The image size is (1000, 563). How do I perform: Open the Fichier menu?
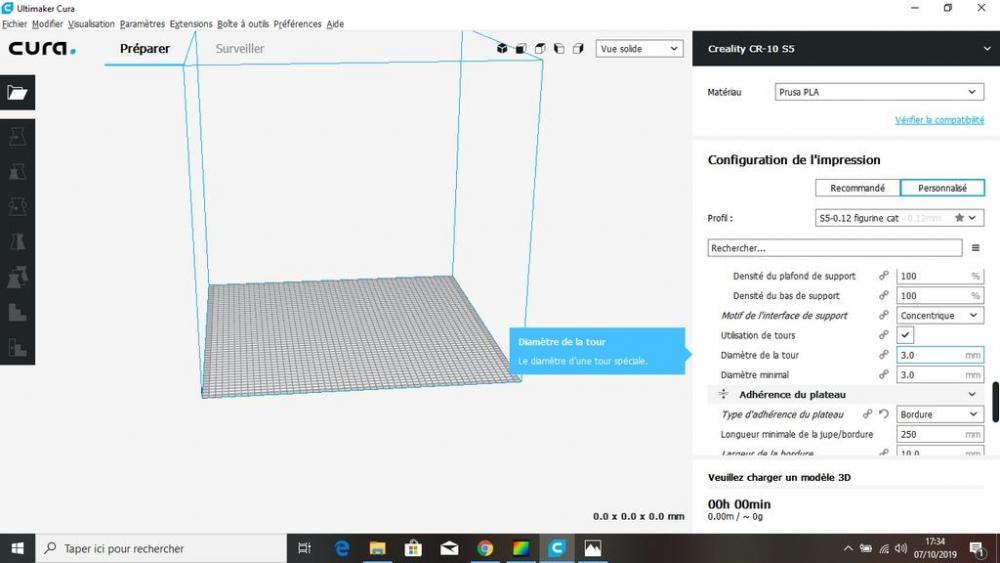(x=15, y=24)
